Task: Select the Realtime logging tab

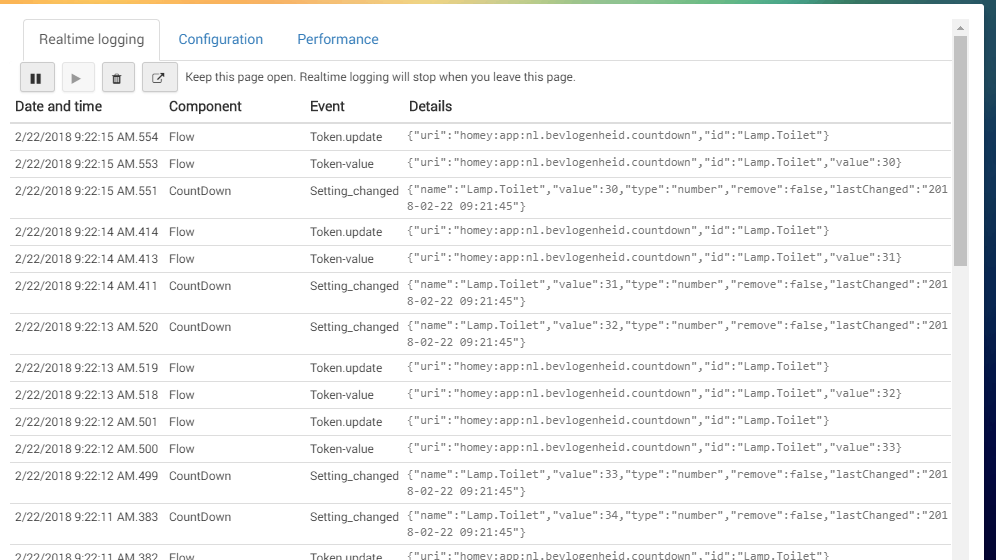Action: pos(91,40)
